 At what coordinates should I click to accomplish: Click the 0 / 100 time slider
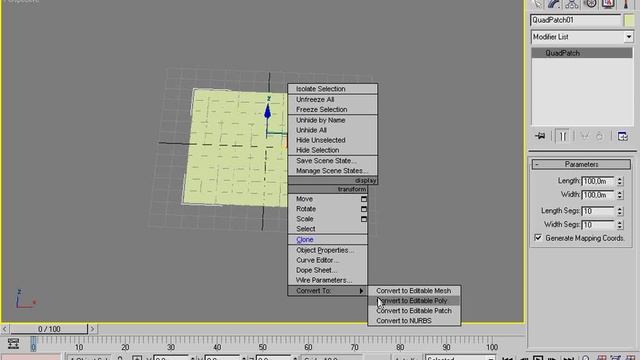tap(49, 329)
